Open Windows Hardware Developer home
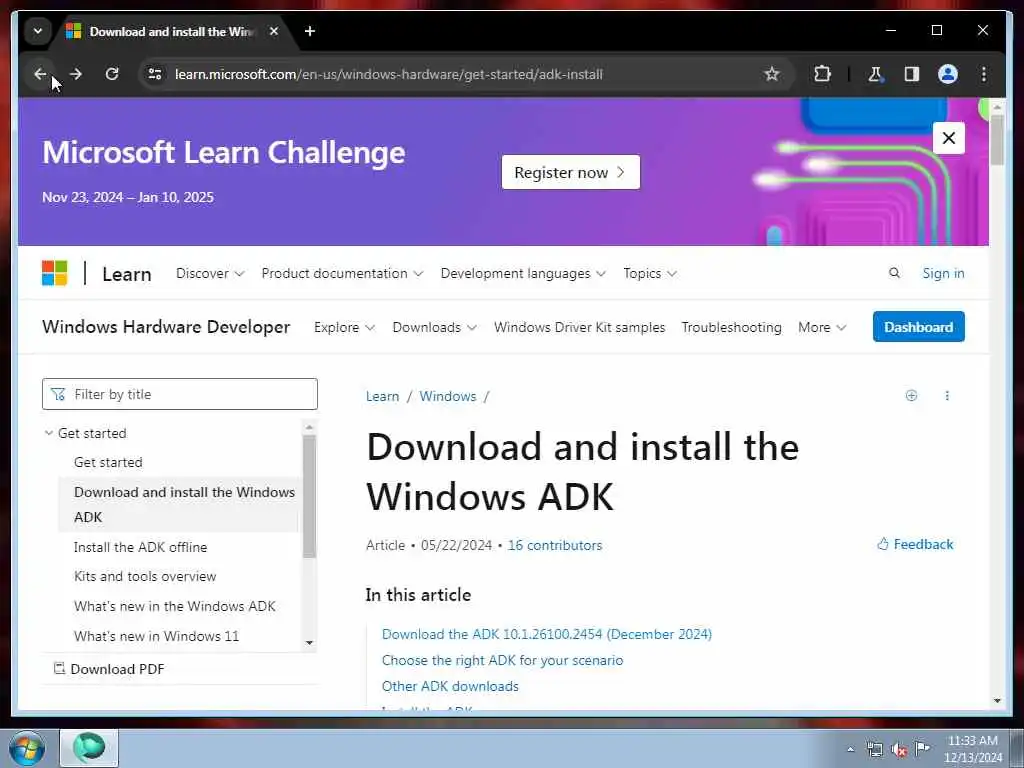This screenshot has width=1024, height=768. [166, 327]
